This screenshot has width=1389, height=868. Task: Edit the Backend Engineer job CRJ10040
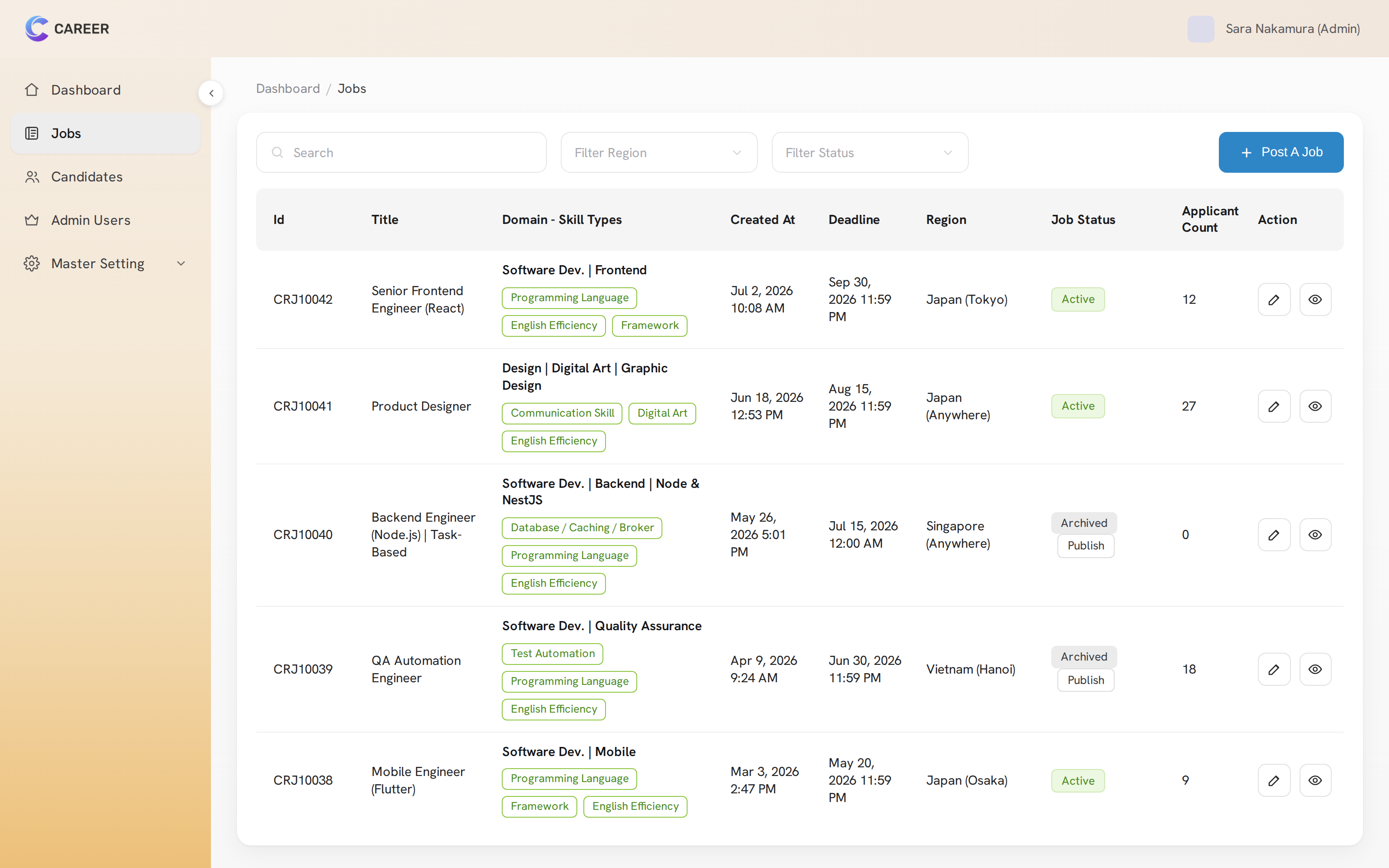(x=1274, y=534)
